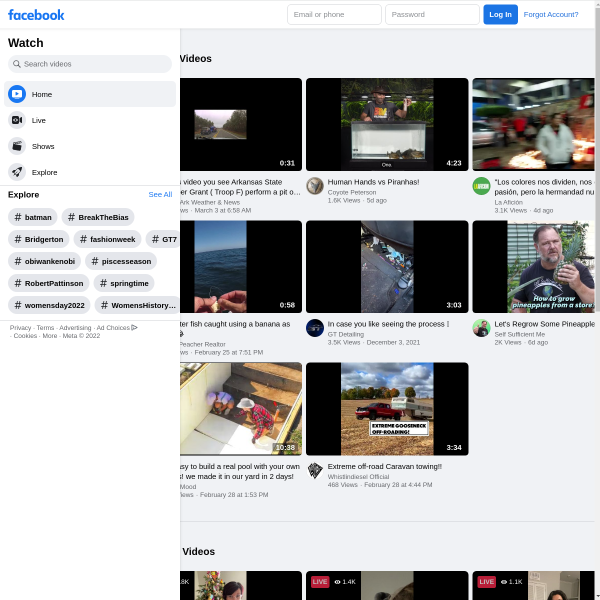Play the pool building video thumbnail

click(x=241, y=409)
